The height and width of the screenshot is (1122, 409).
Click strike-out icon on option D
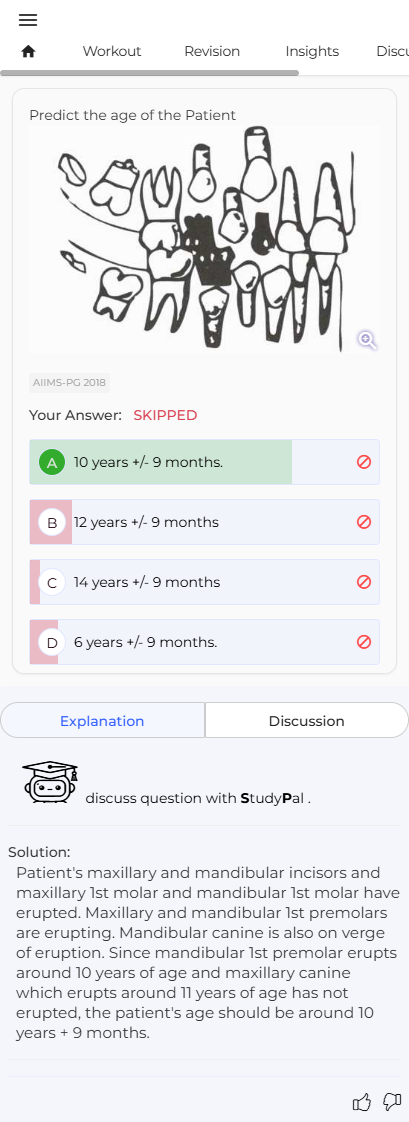(363, 643)
